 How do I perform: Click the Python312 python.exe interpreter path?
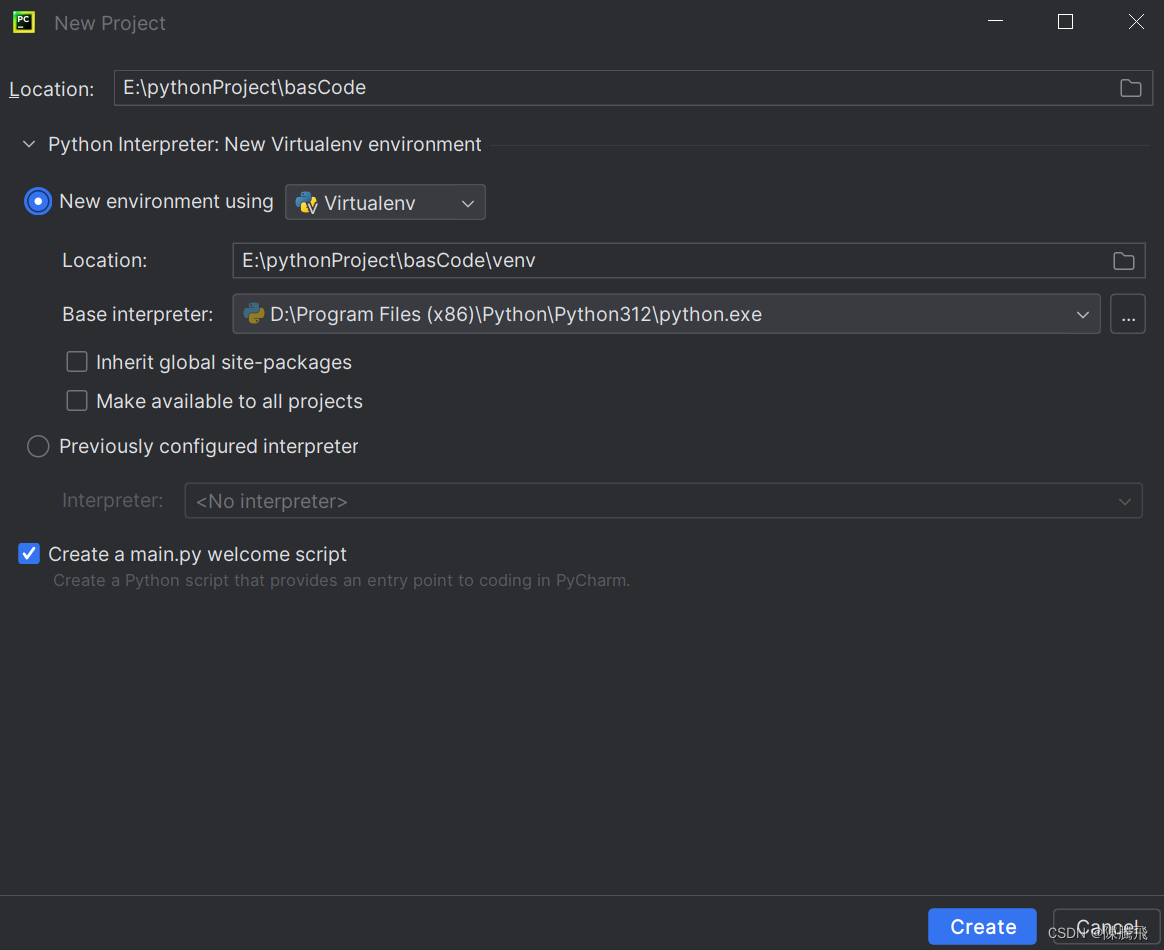[x=516, y=315]
